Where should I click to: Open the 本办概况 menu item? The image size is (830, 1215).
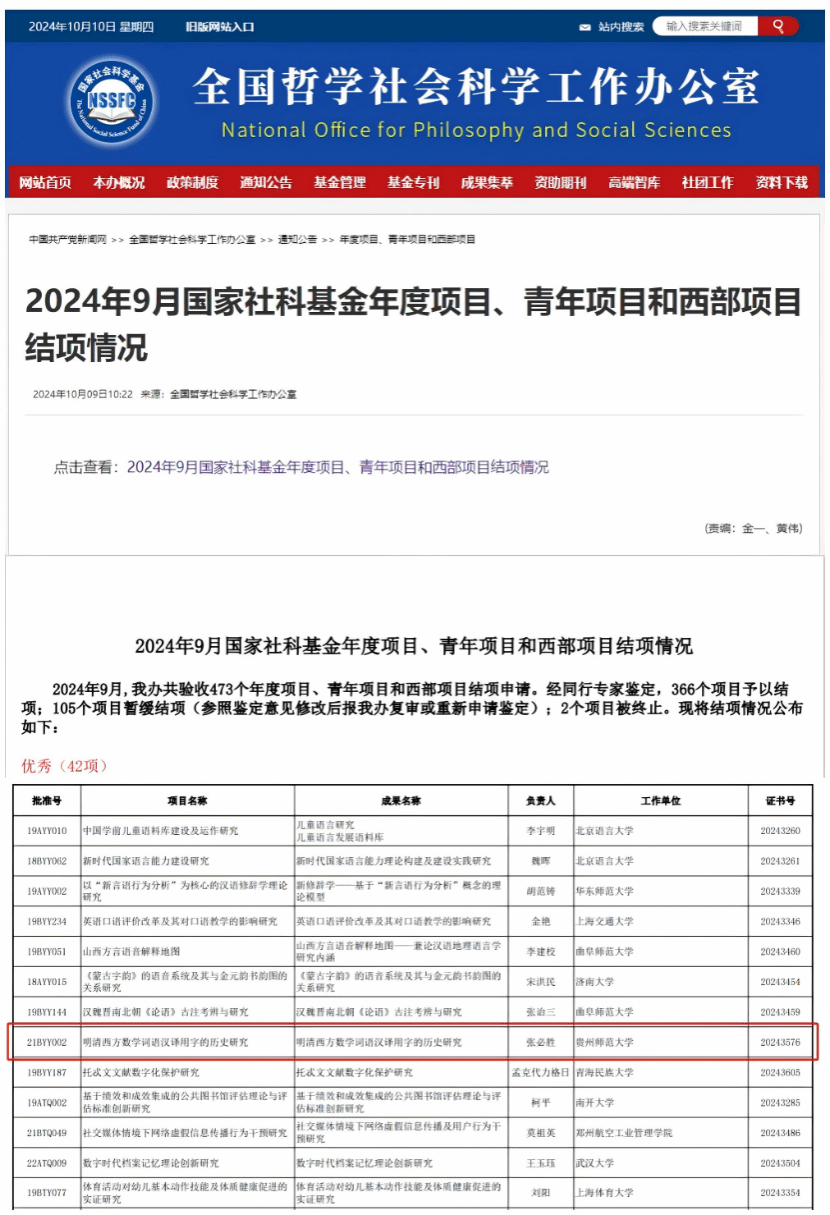[119, 182]
